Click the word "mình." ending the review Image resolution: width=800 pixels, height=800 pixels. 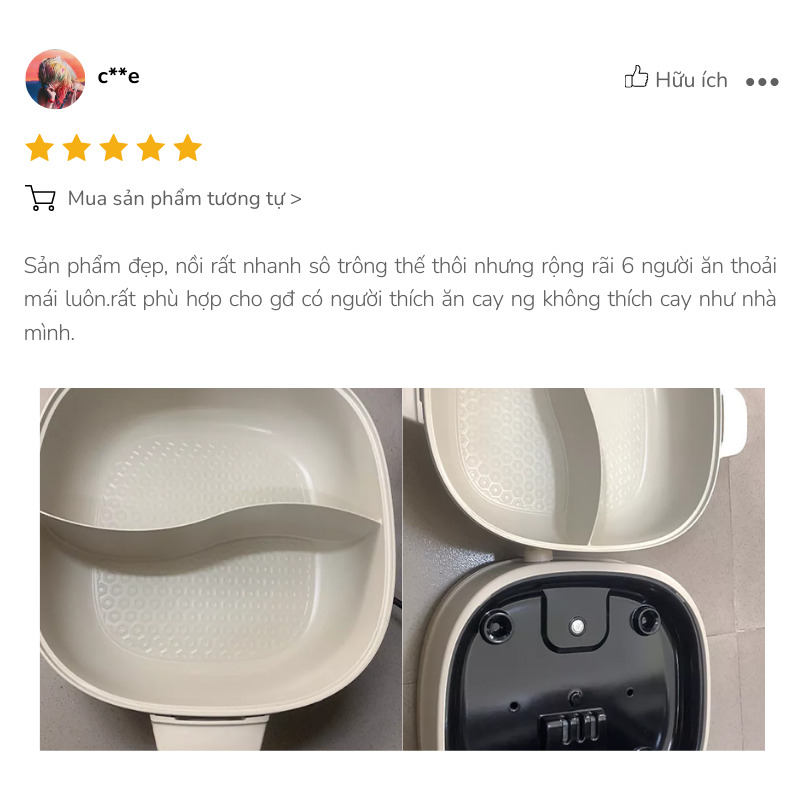click(x=49, y=333)
